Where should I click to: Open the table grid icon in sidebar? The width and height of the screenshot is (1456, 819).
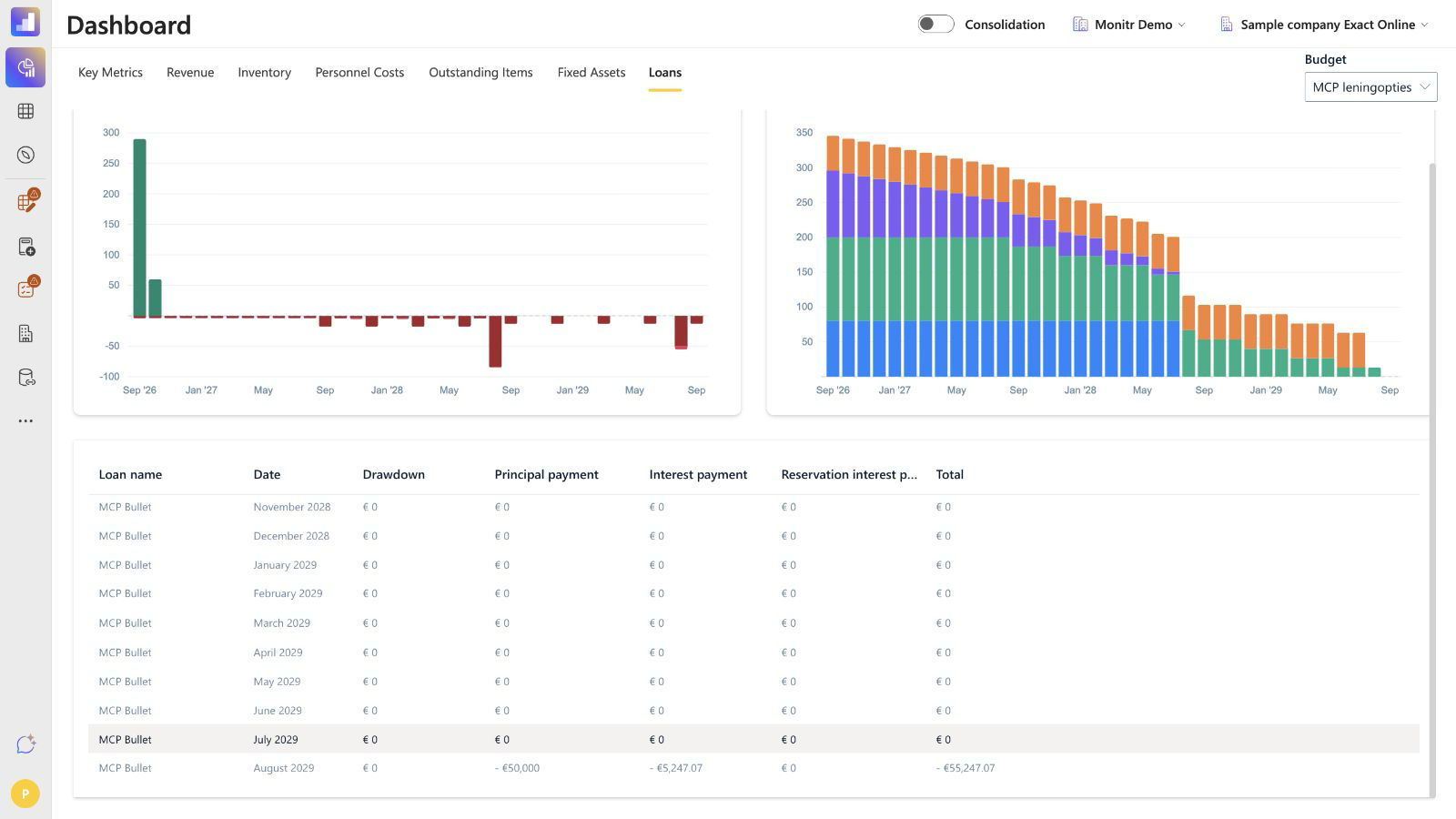click(x=25, y=111)
